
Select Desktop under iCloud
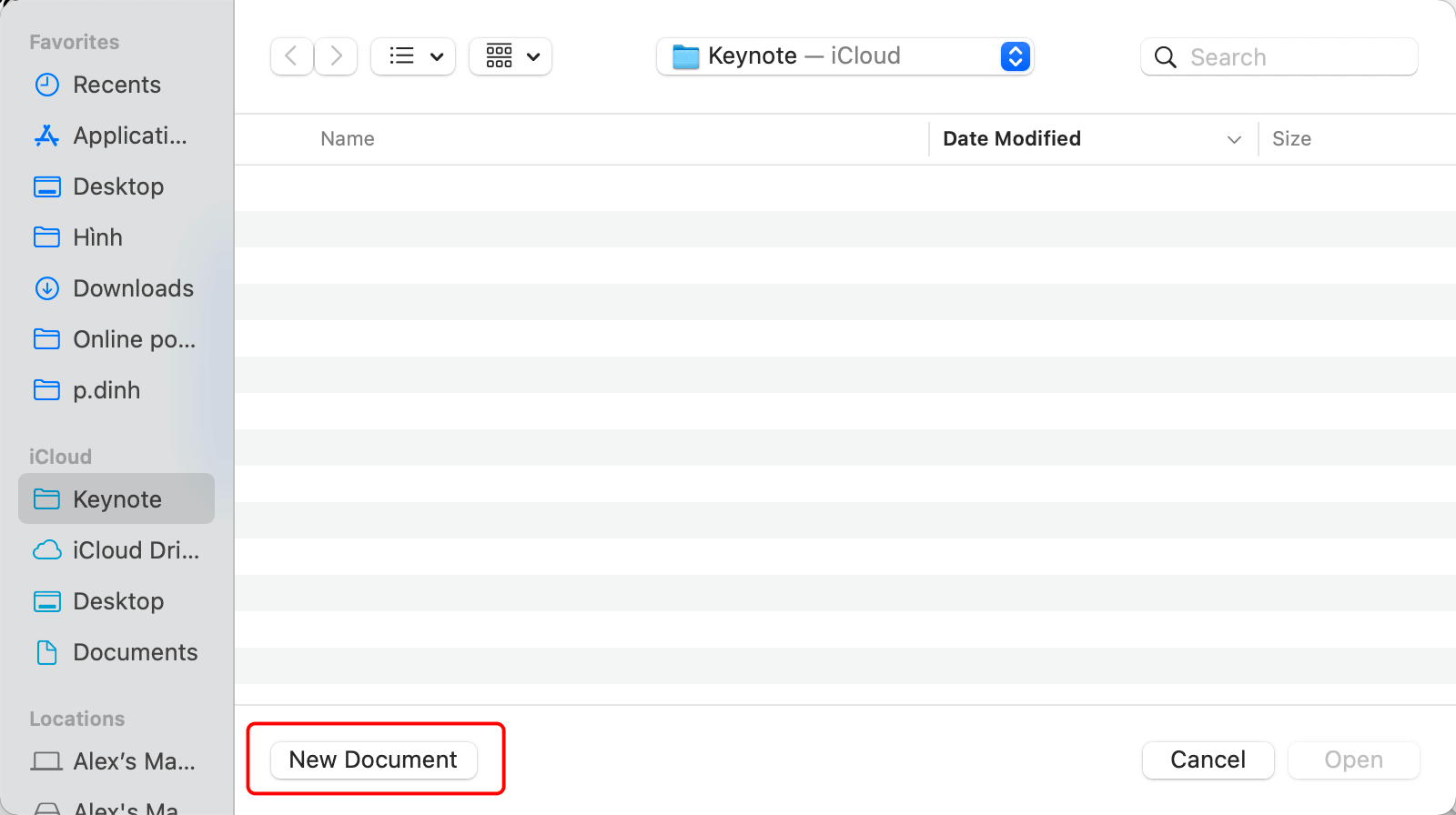click(x=116, y=601)
